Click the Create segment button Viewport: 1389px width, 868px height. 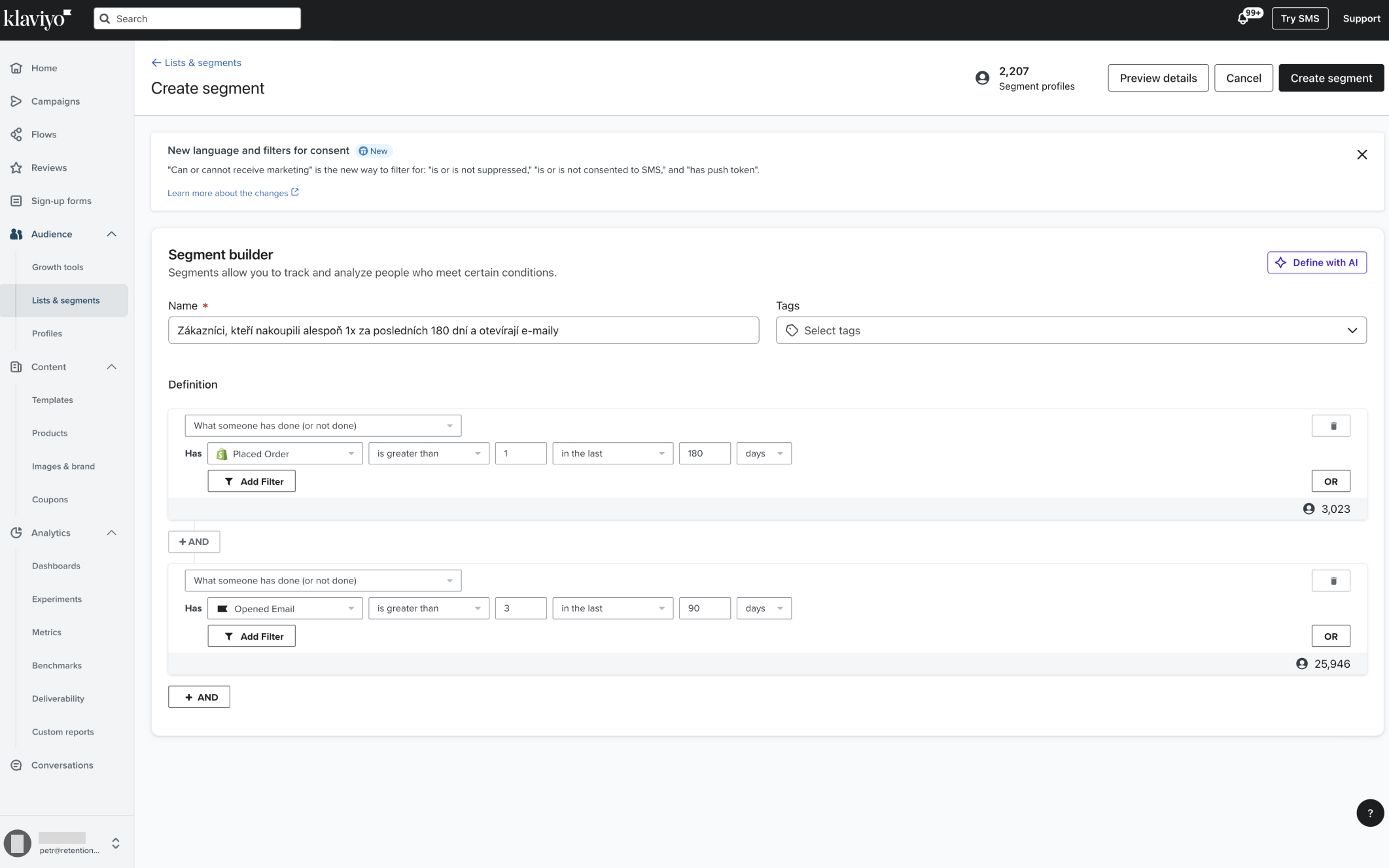click(1331, 78)
